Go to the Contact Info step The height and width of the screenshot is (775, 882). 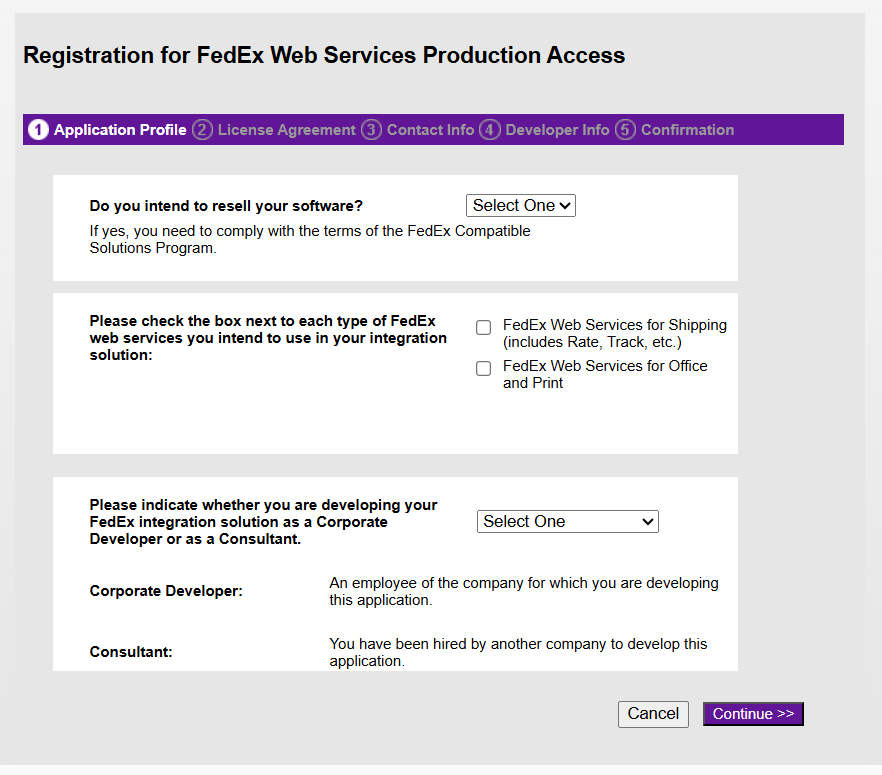coord(430,130)
